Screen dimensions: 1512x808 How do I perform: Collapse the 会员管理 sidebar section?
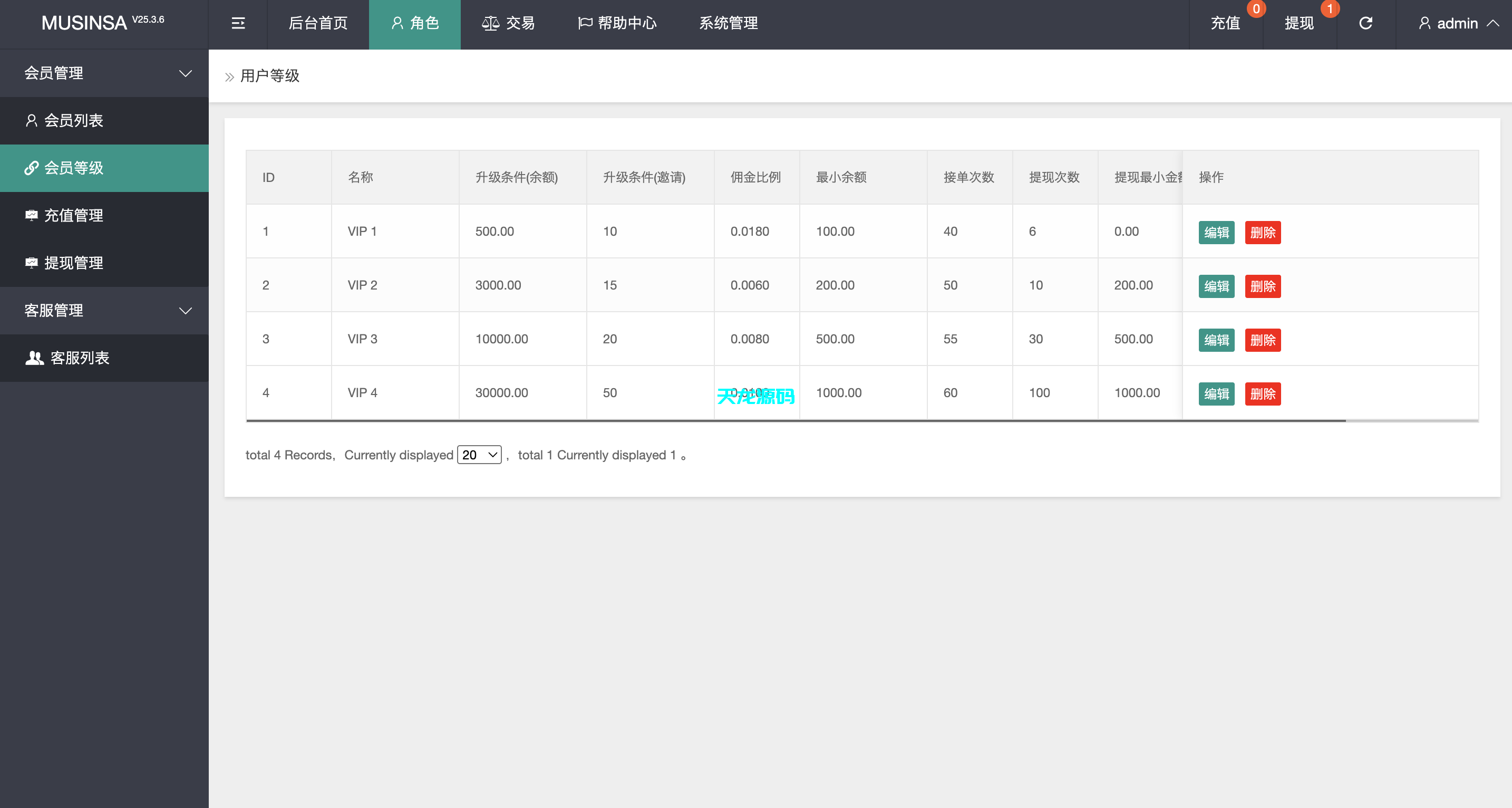click(x=186, y=73)
